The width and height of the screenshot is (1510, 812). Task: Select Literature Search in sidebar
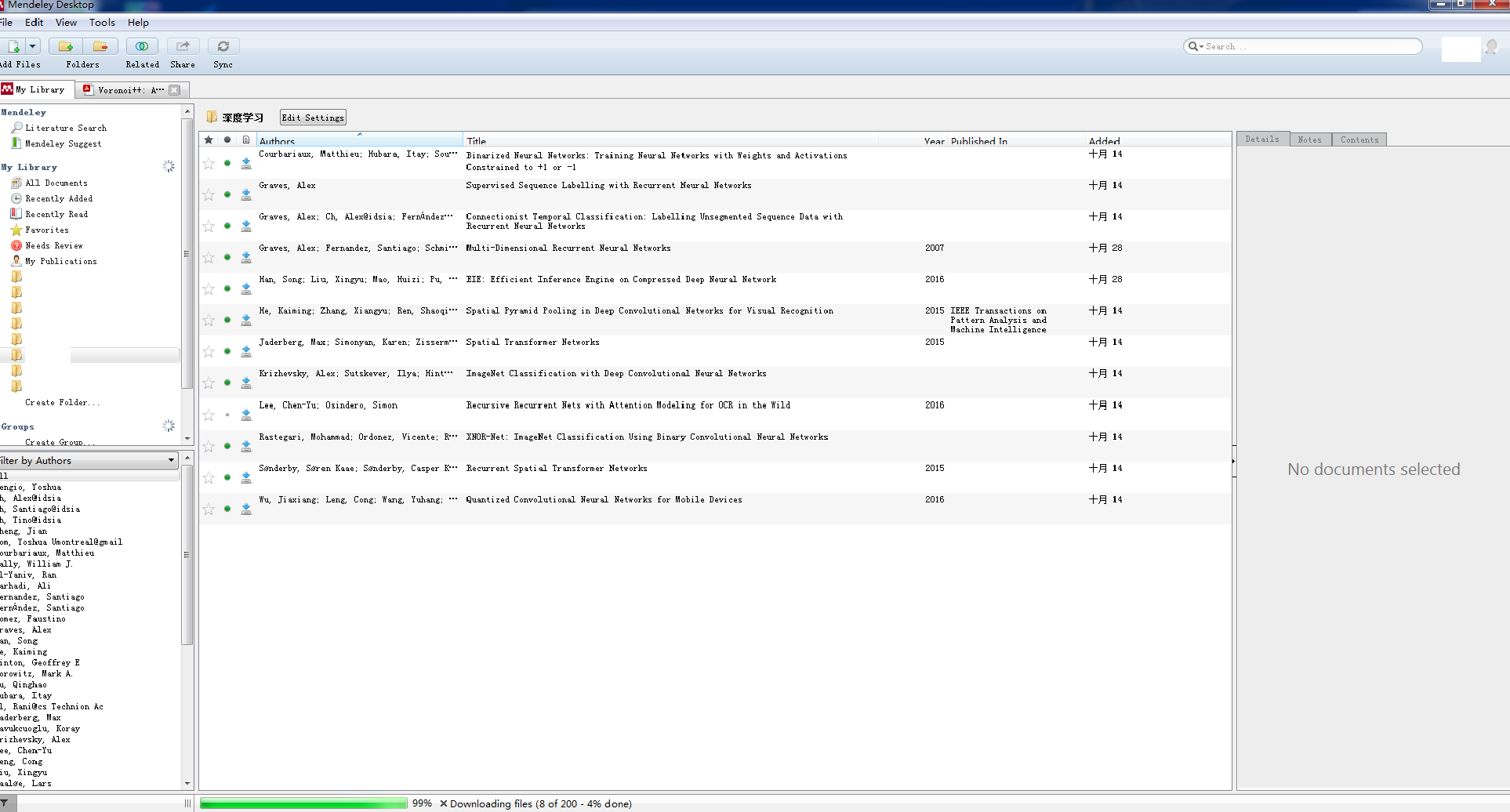66,128
